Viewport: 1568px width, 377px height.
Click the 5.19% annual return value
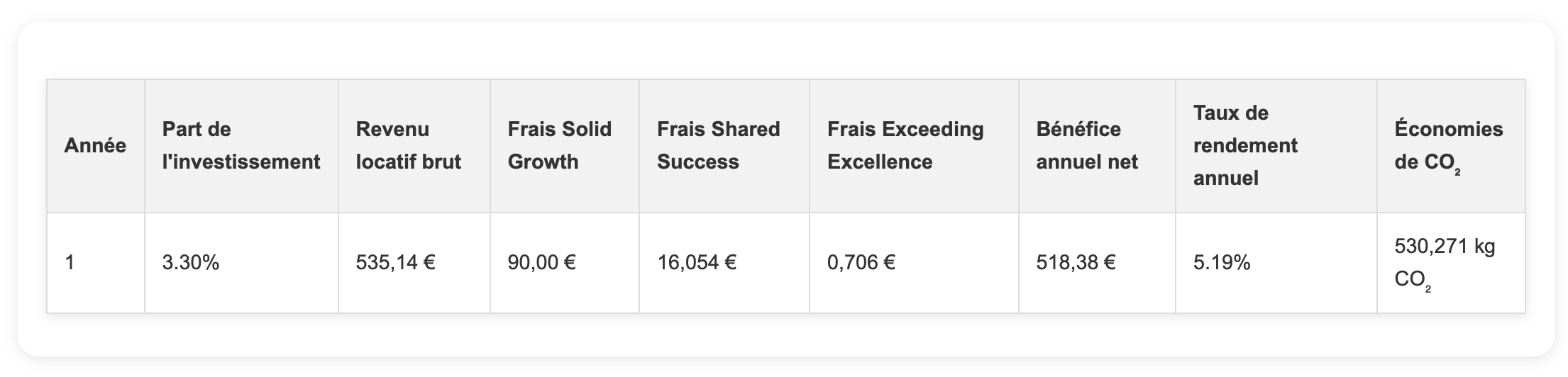click(x=1222, y=263)
